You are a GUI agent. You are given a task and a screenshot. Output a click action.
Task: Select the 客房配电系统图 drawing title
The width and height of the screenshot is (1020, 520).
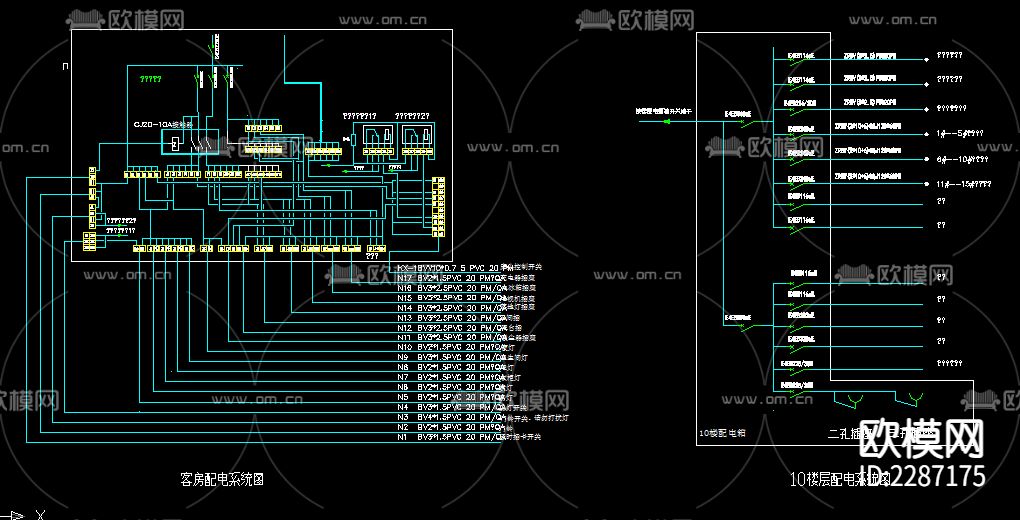[221, 480]
